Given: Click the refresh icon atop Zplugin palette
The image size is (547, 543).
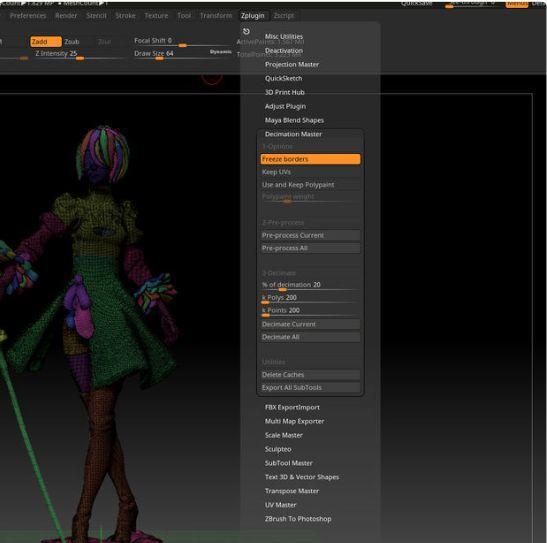Looking at the screenshot, I should point(246,31).
